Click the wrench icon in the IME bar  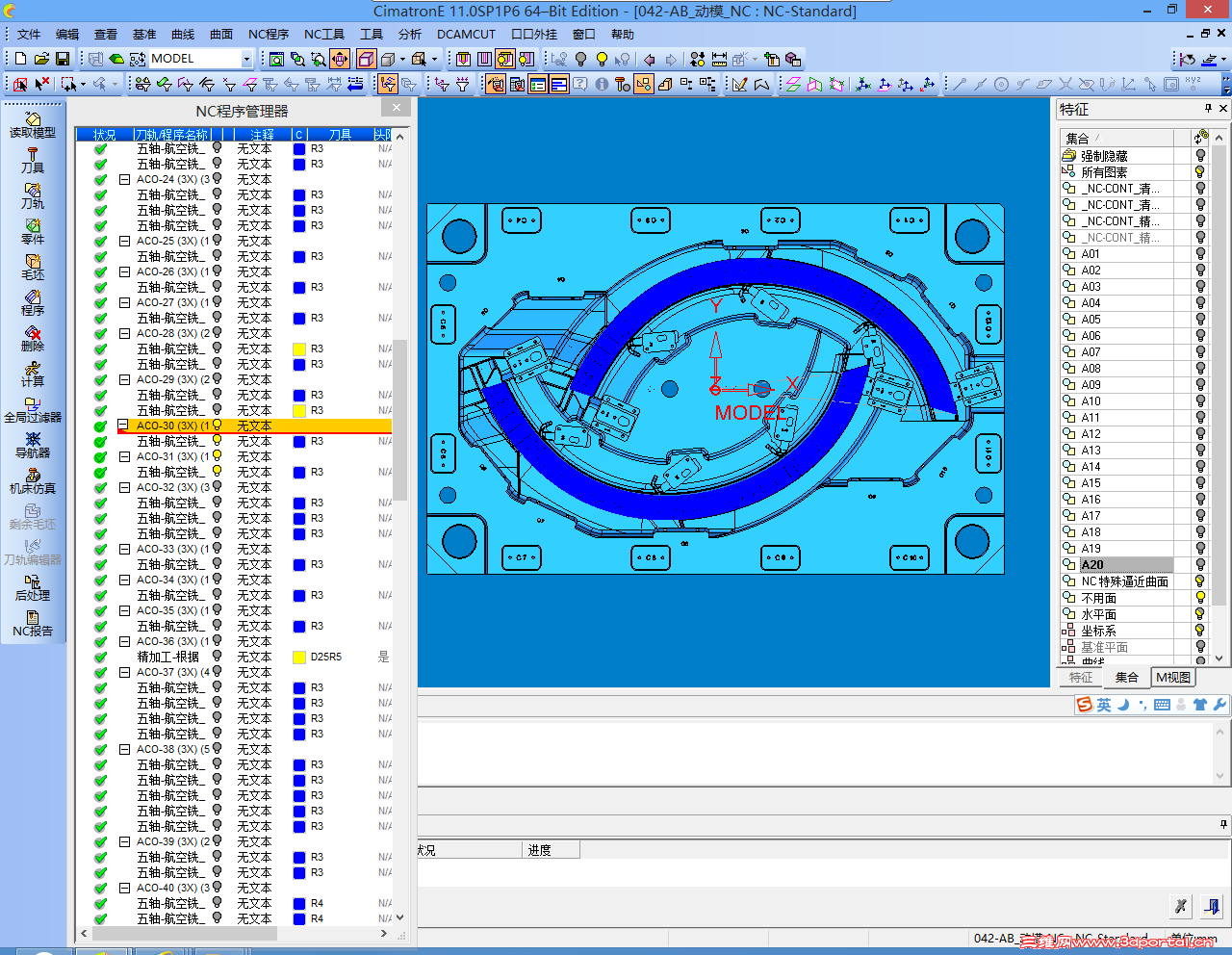(1219, 705)
